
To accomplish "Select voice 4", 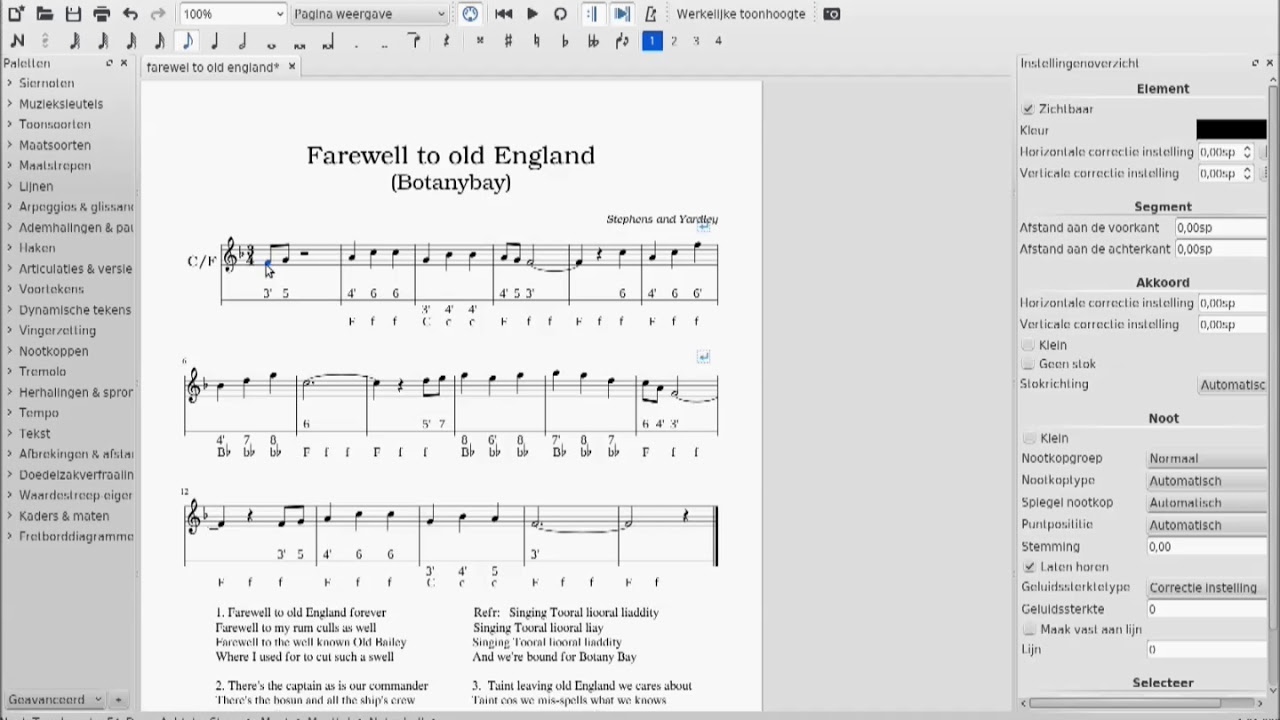I will point(718,41).
